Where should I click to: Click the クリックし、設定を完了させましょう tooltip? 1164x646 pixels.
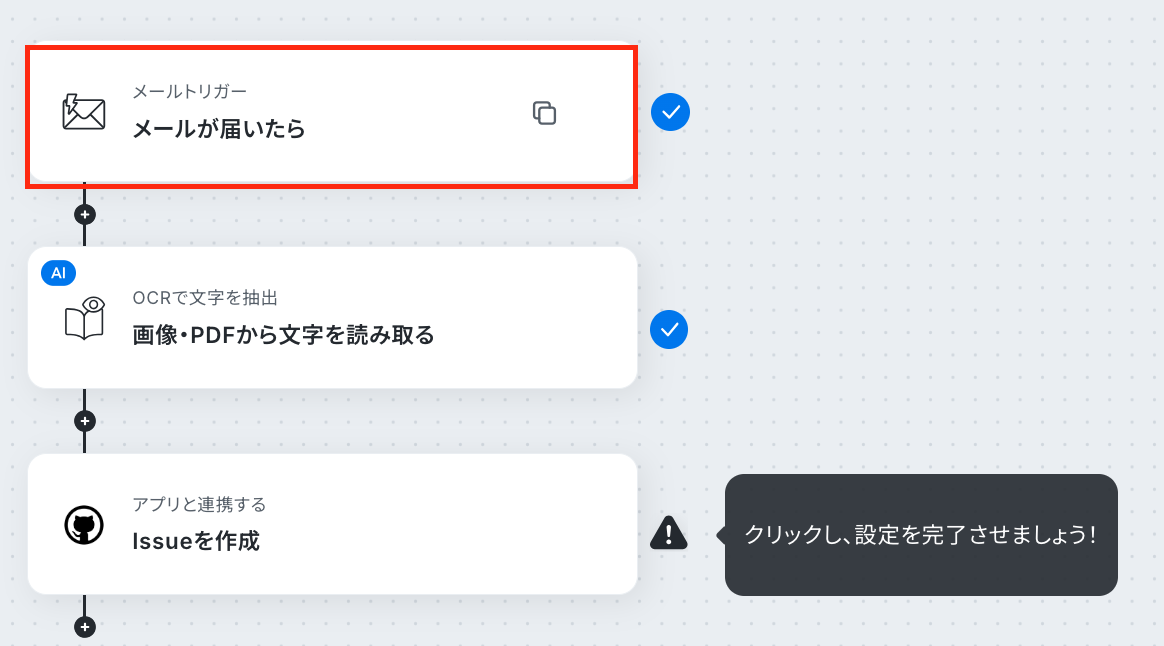pyautogui.click(x=921, y=535)
